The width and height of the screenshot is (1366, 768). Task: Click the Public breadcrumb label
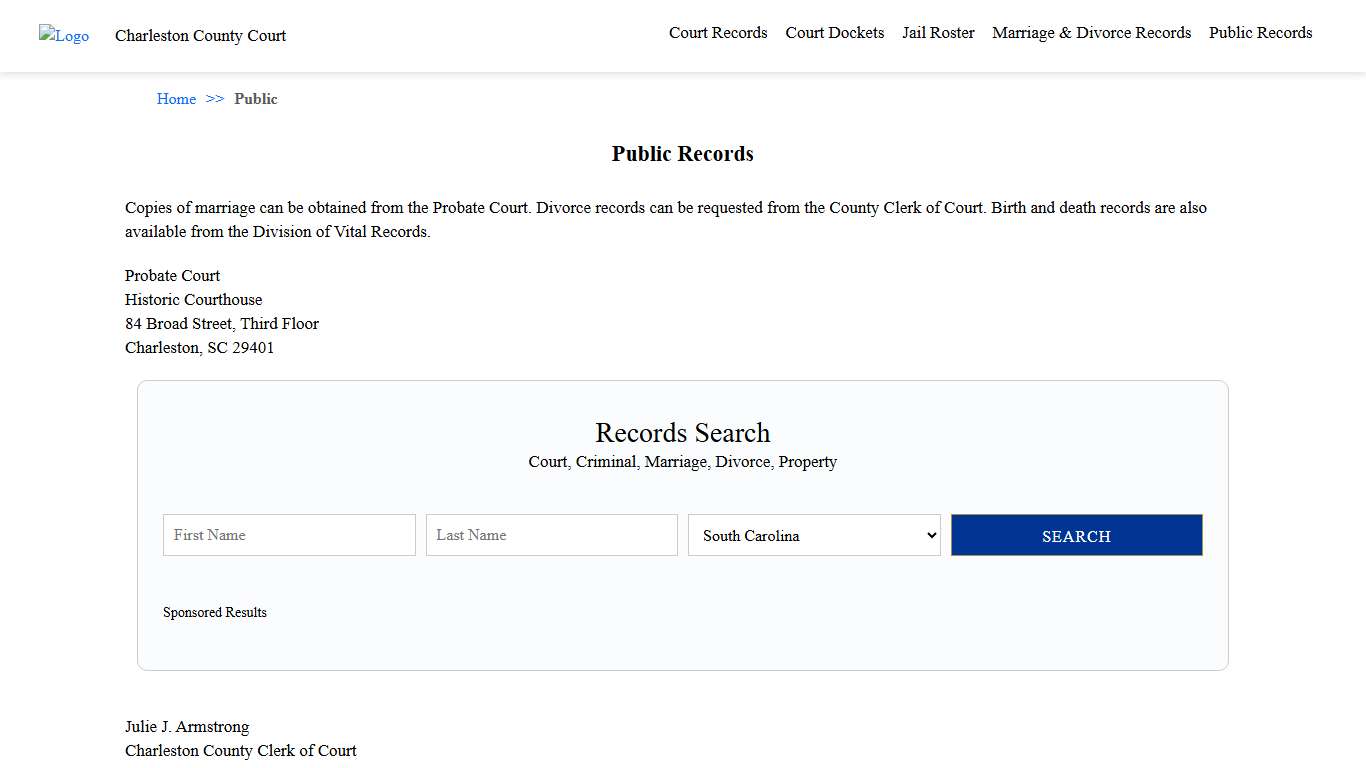[x=256, y=99]
